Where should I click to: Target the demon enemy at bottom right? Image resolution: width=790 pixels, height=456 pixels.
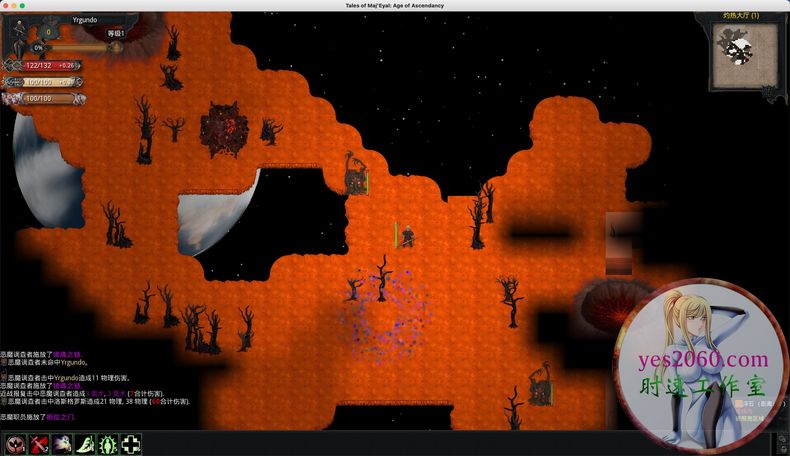click(x=543, y=385)
